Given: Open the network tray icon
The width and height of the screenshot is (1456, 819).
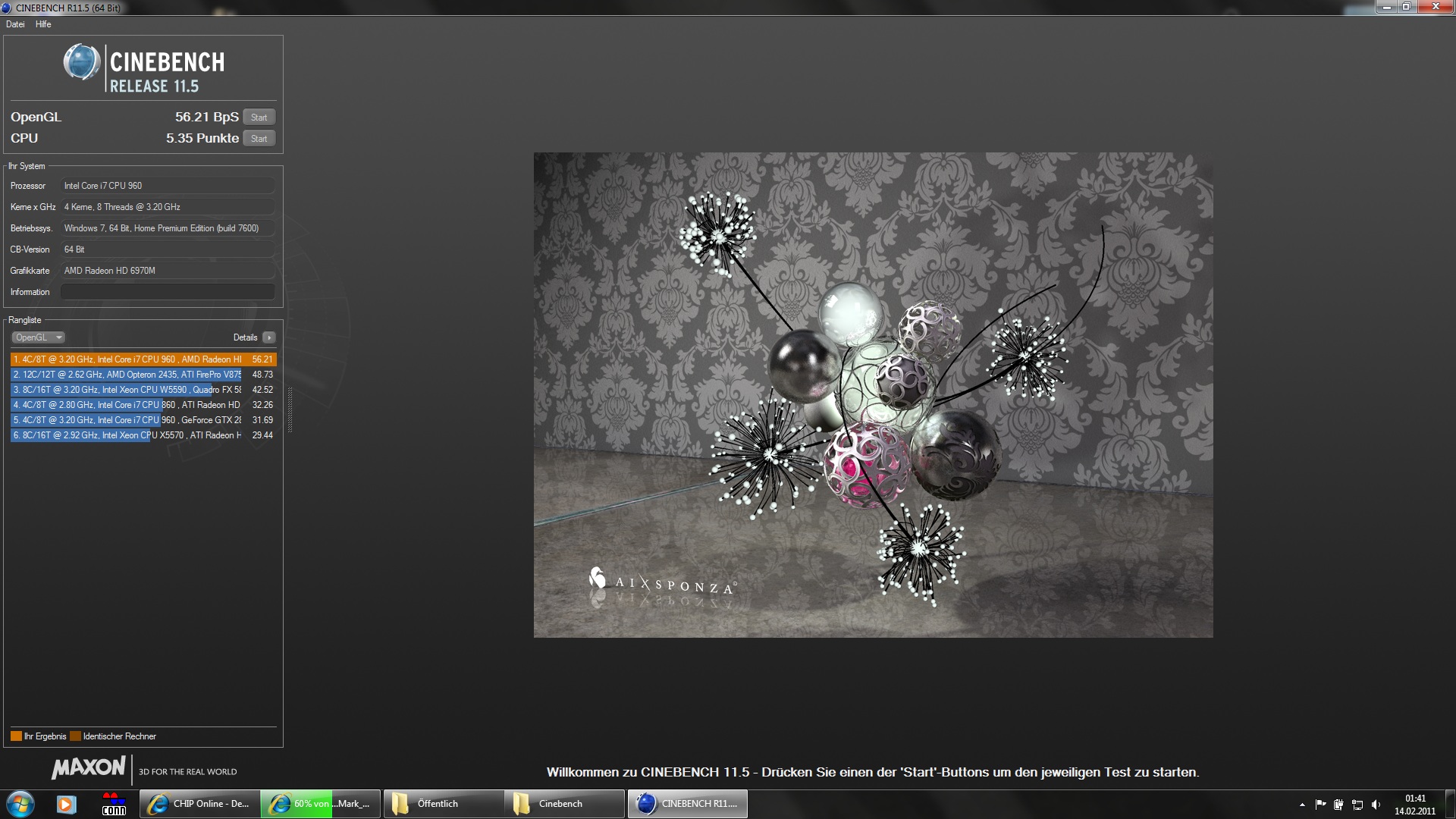Looking at the screenshot, I should coord(1357,805).
